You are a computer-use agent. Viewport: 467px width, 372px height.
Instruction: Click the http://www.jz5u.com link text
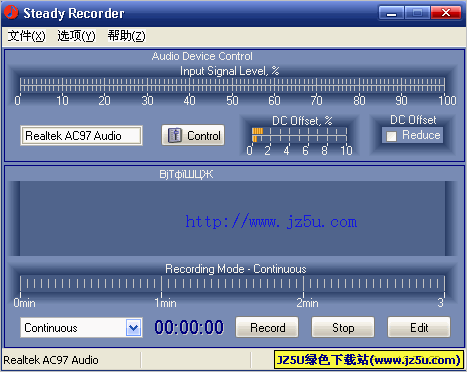(x=271, y=222)
